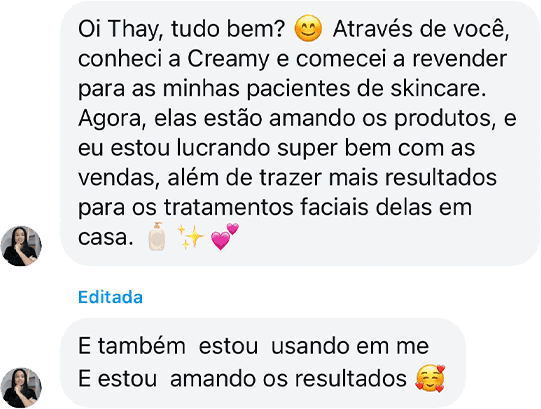541x409 pixels.
Task: Click the smiling face with hearts emoji
Action: click(430, 379)
